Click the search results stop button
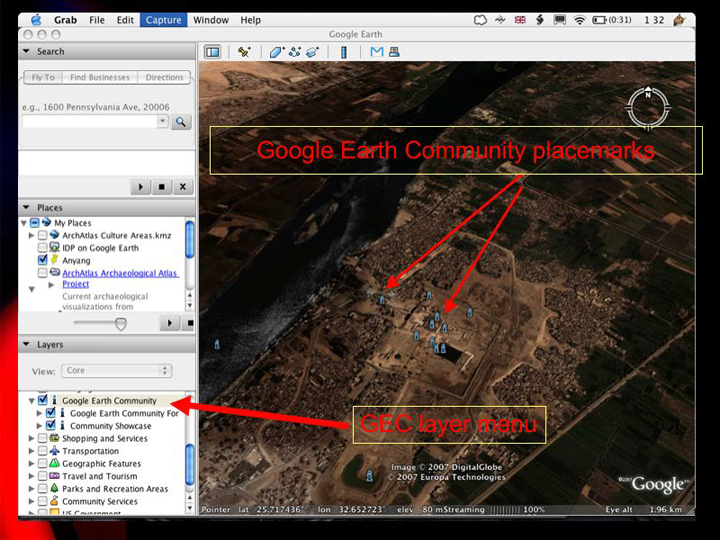This screenshot has width=720, height=540. pos(162,187)
